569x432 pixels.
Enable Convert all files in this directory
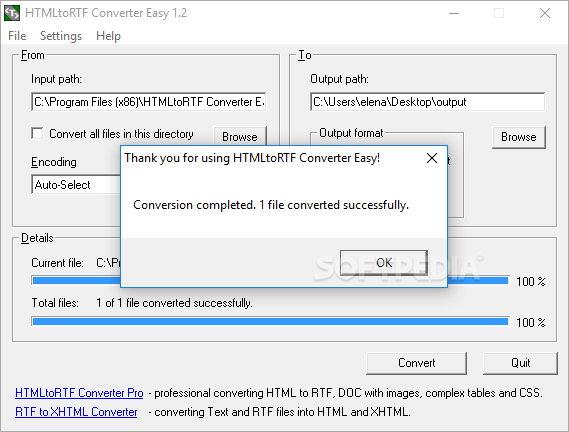37,133
